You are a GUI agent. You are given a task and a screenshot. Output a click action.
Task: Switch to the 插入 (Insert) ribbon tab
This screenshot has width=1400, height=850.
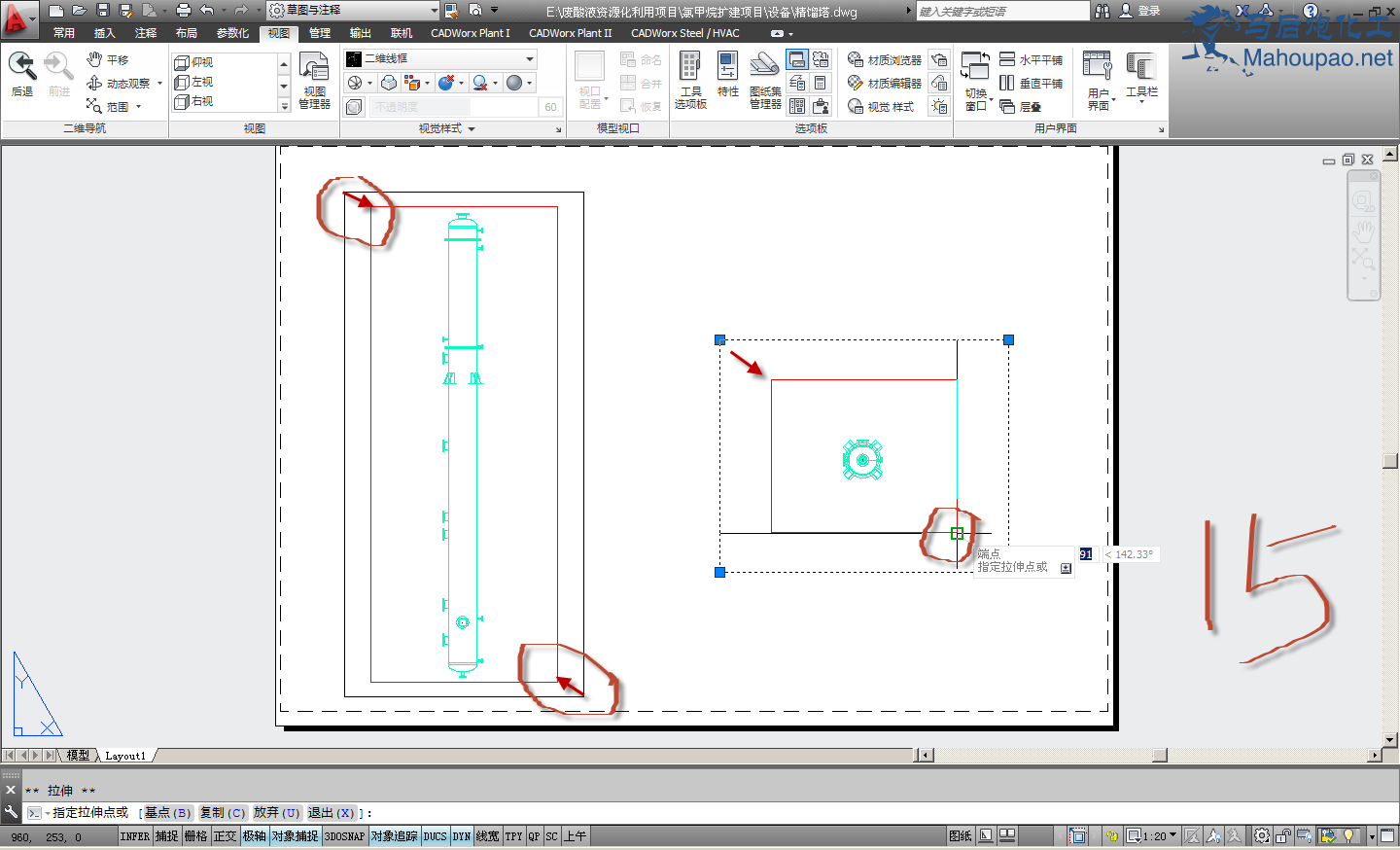pyautogui.click(x=104, y=33)
